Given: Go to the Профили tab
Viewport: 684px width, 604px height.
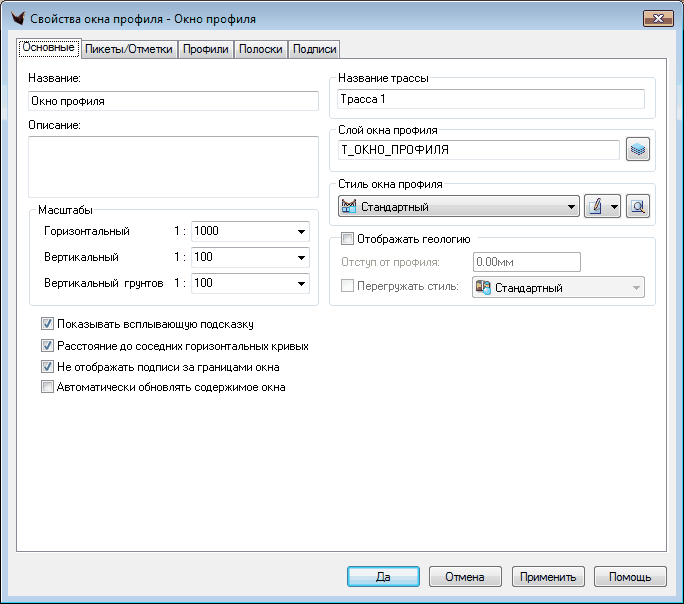Looking at the screenshot, I should (x=206, y=49).
